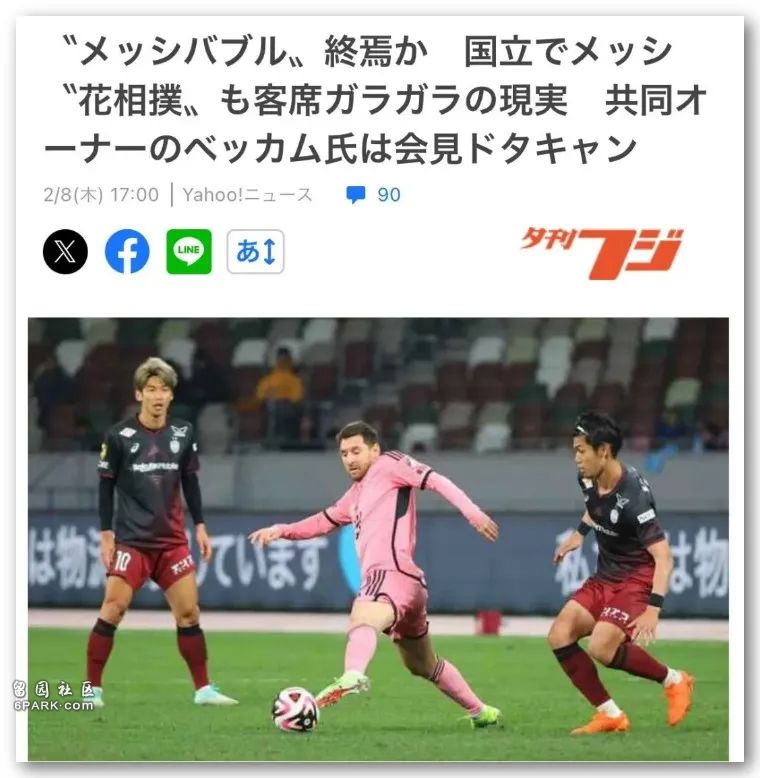The width and height of the screenshot is (760, 778).
Task: Share the article on Facebook
Action: [x=127, y=252]
